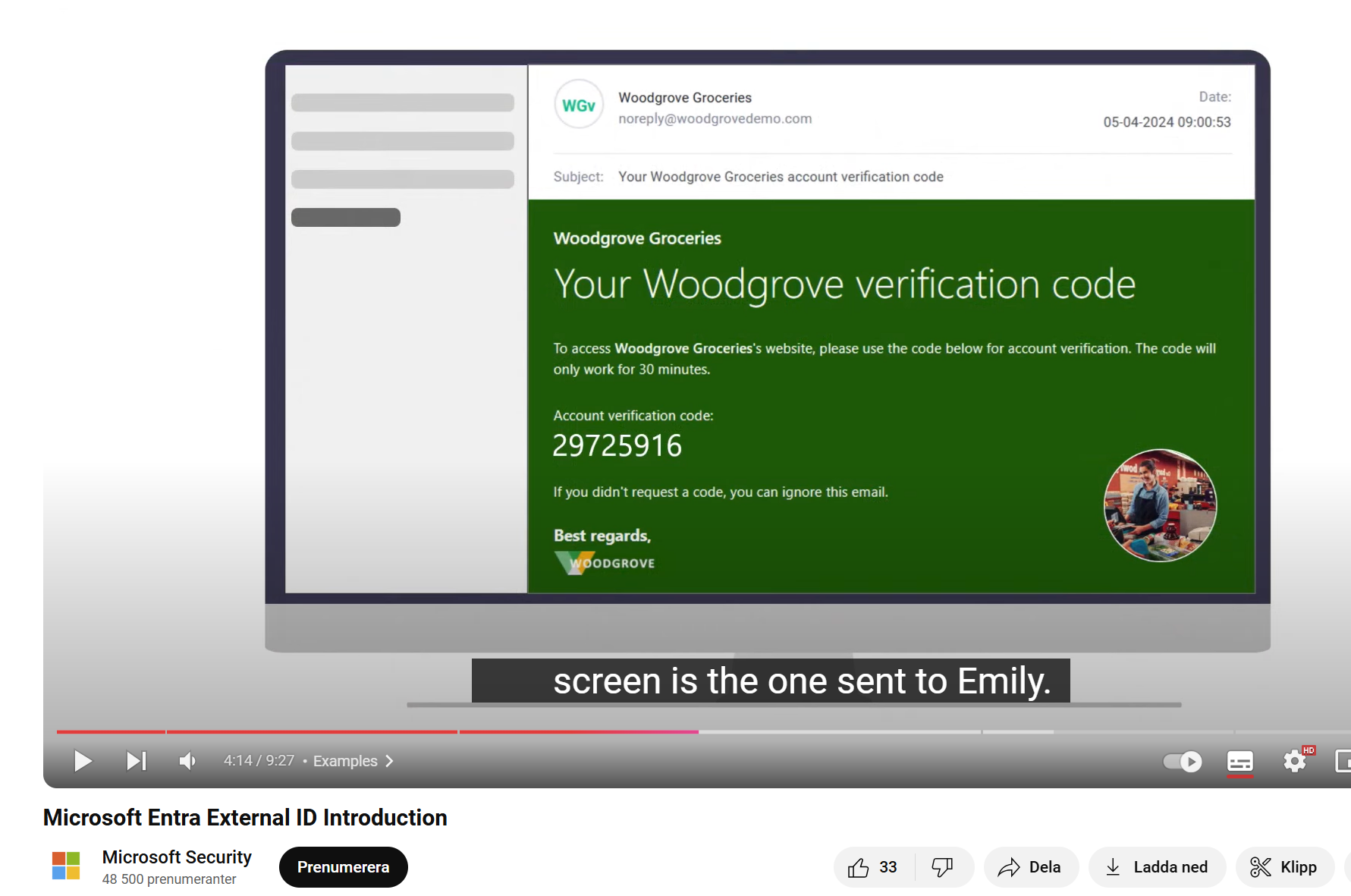This screenshot has height=896, width=1351.
Task: Play the video
Action: coord(83,760)
